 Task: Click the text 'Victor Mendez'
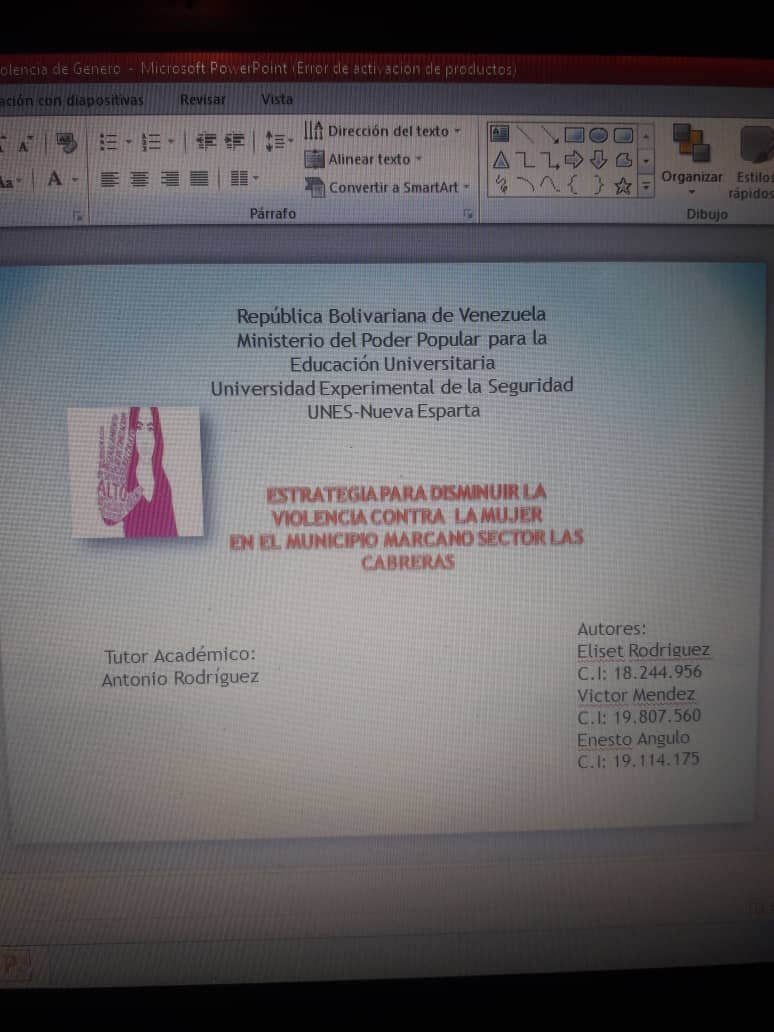coord(636,695)
